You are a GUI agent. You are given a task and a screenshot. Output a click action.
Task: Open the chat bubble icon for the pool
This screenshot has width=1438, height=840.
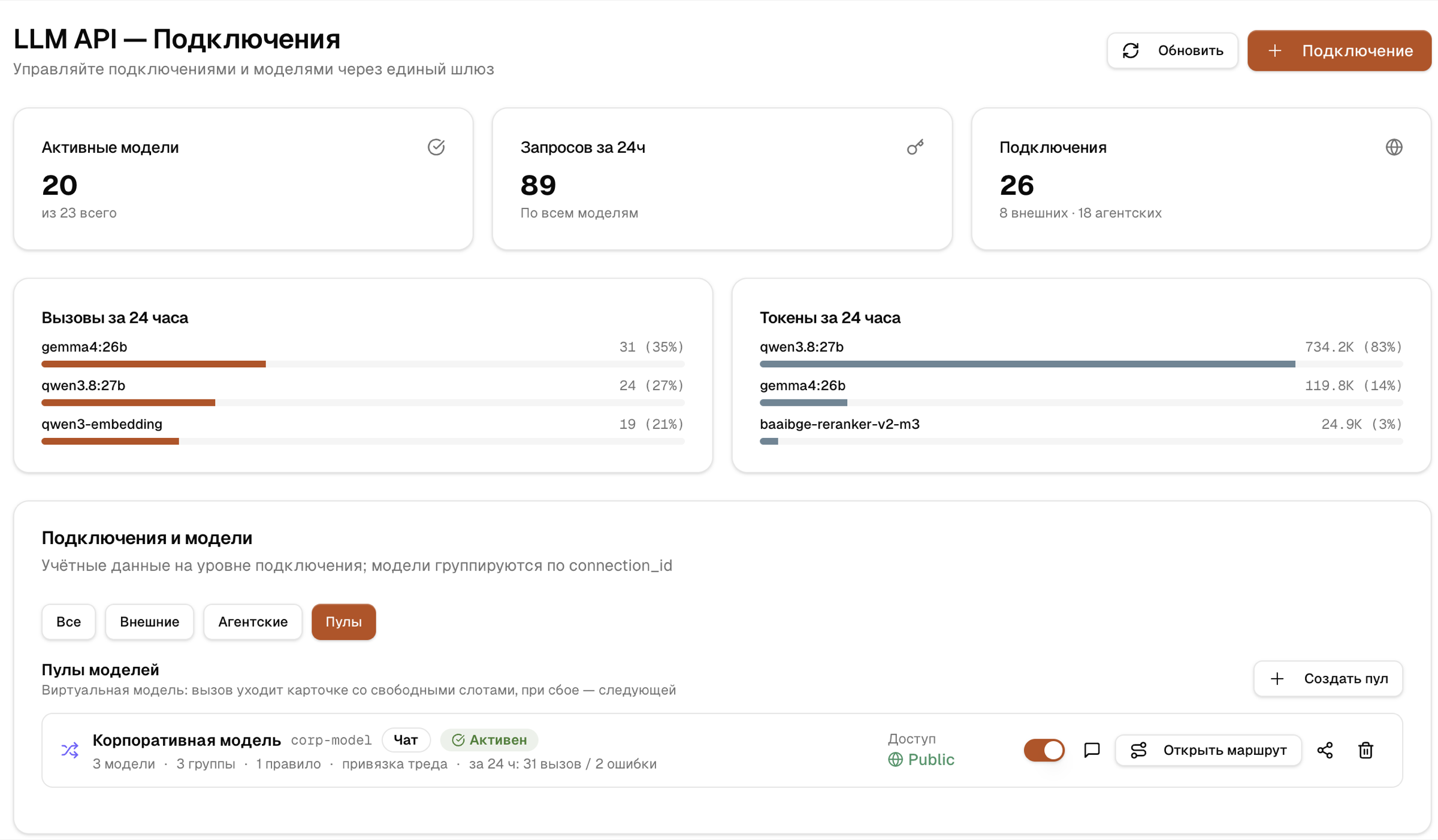pos(1092,750)
